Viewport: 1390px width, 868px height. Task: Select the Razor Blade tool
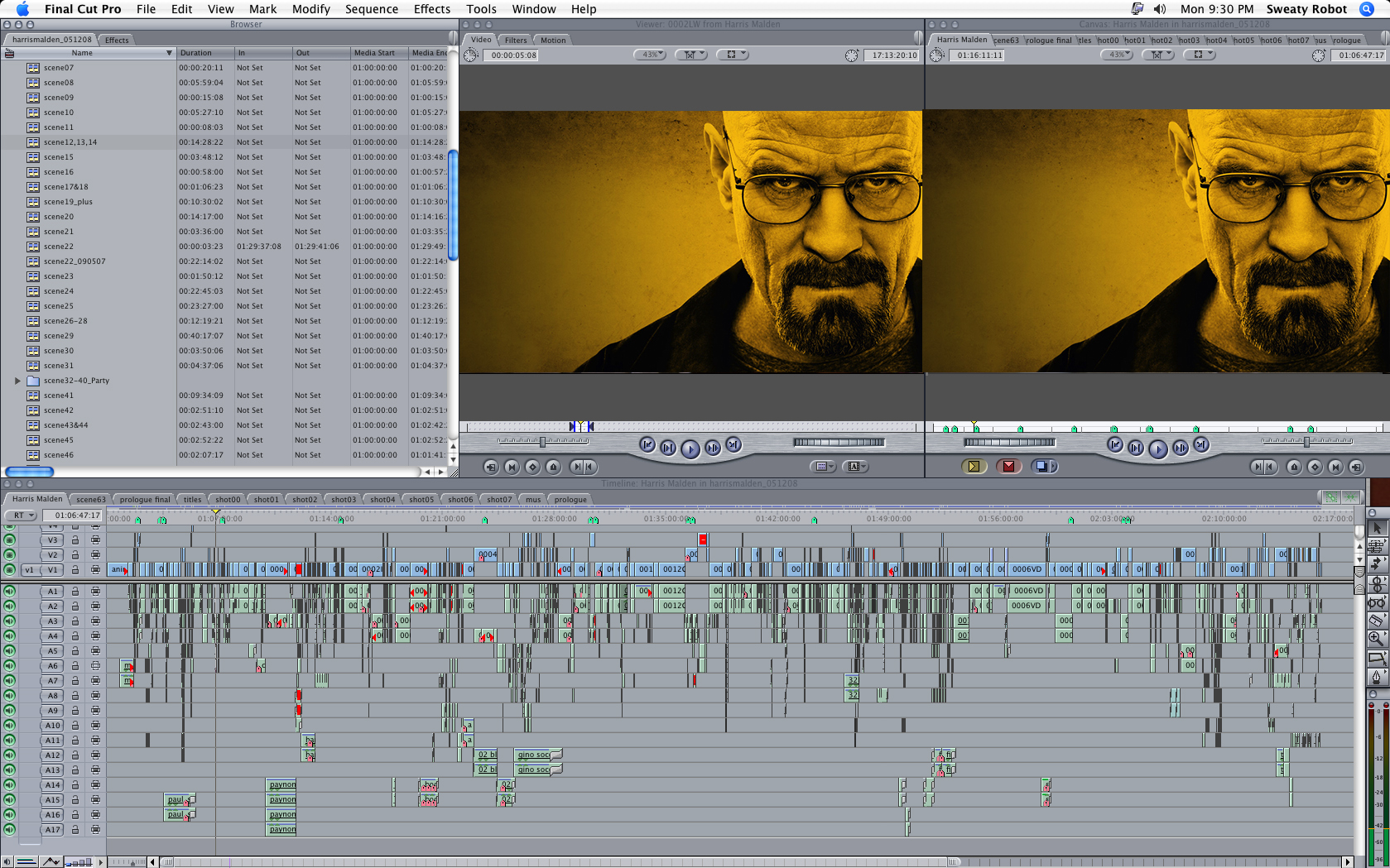tap(1377, 620)
